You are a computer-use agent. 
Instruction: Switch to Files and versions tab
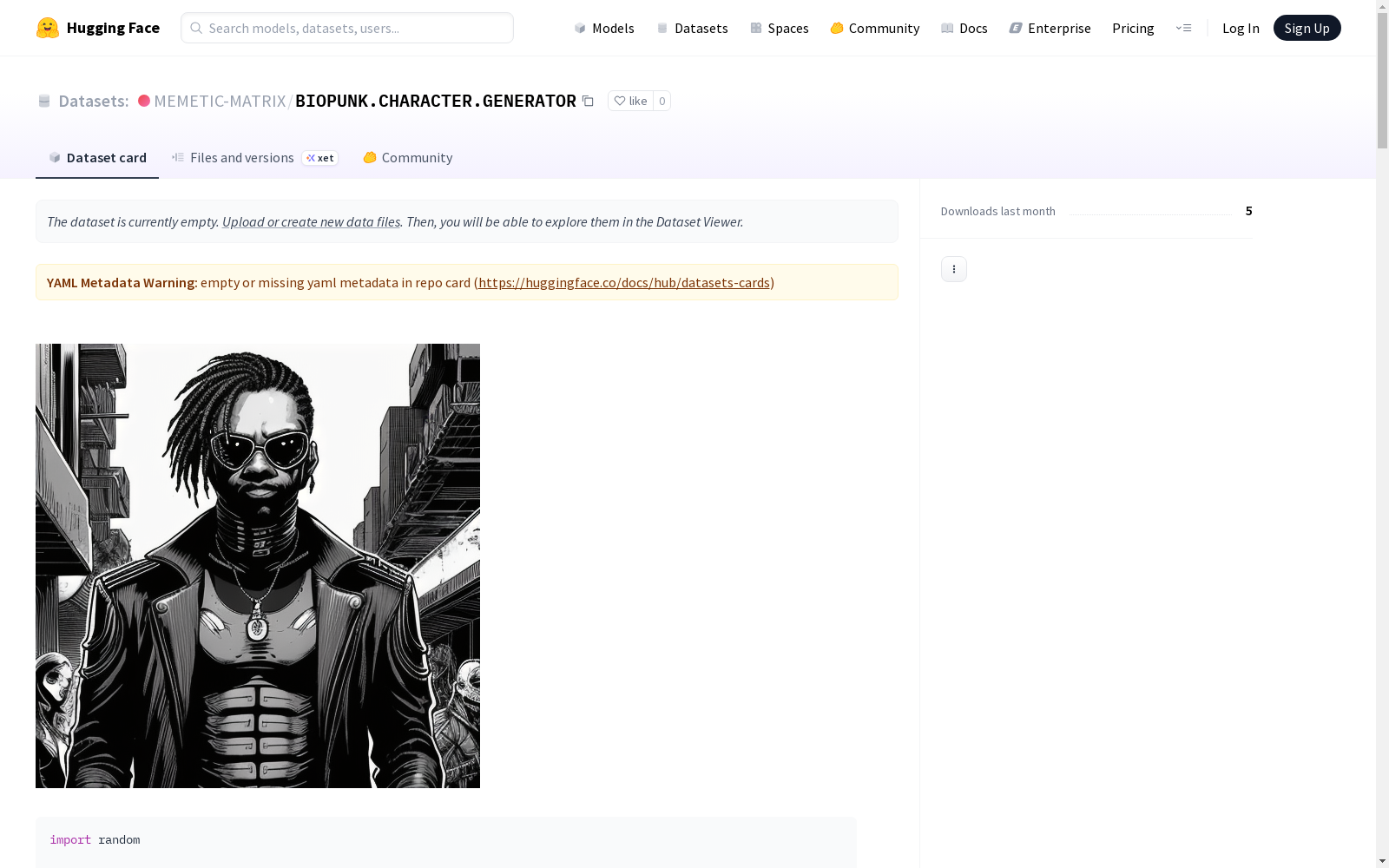point(254,157)
